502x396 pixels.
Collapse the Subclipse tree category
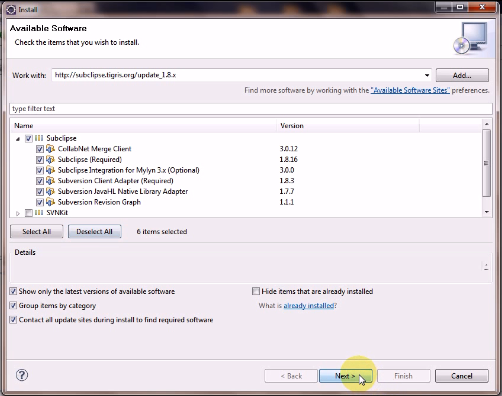(x=18, y=139)
